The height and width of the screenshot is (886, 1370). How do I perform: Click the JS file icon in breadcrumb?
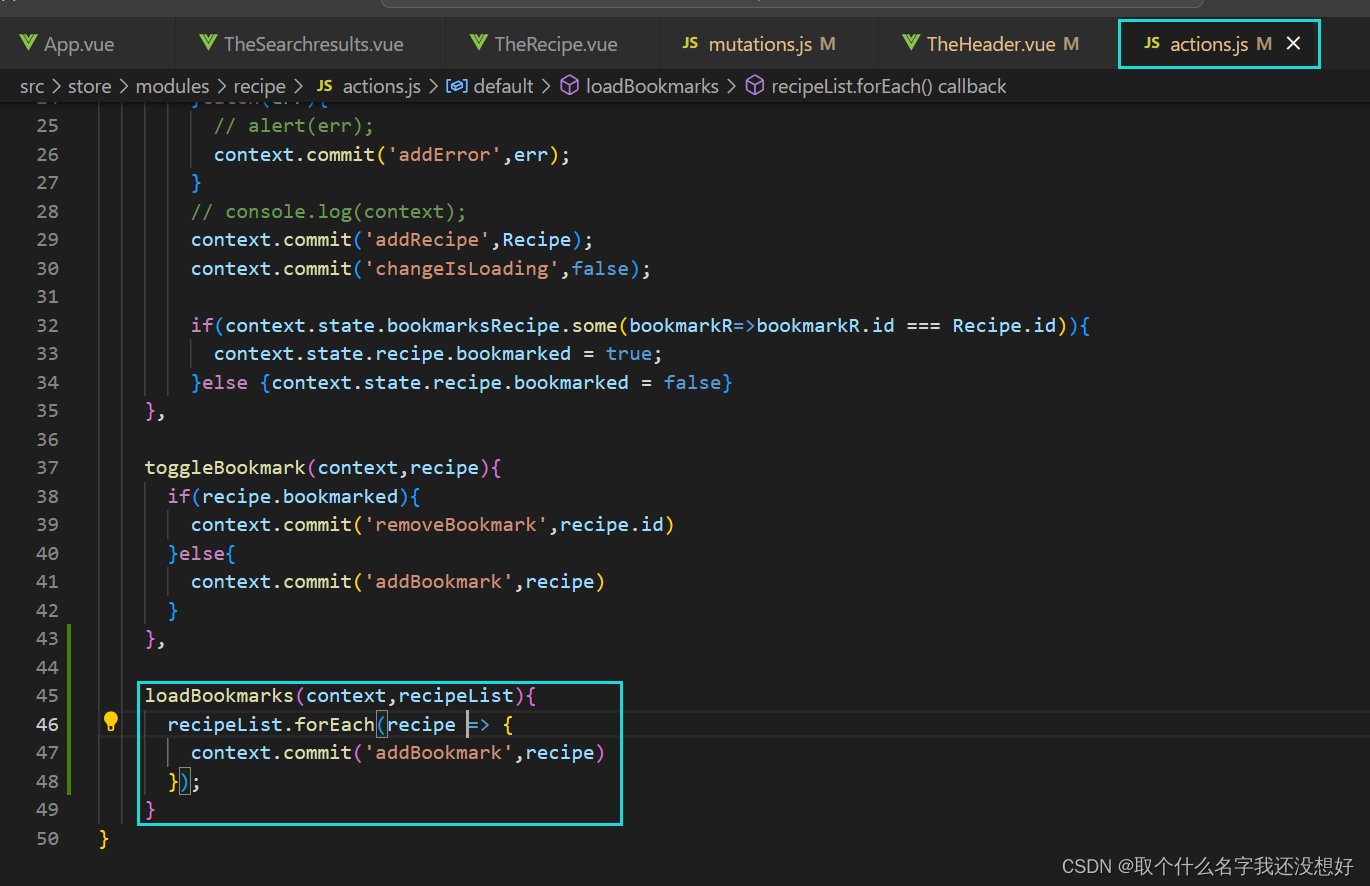[324, 86]
